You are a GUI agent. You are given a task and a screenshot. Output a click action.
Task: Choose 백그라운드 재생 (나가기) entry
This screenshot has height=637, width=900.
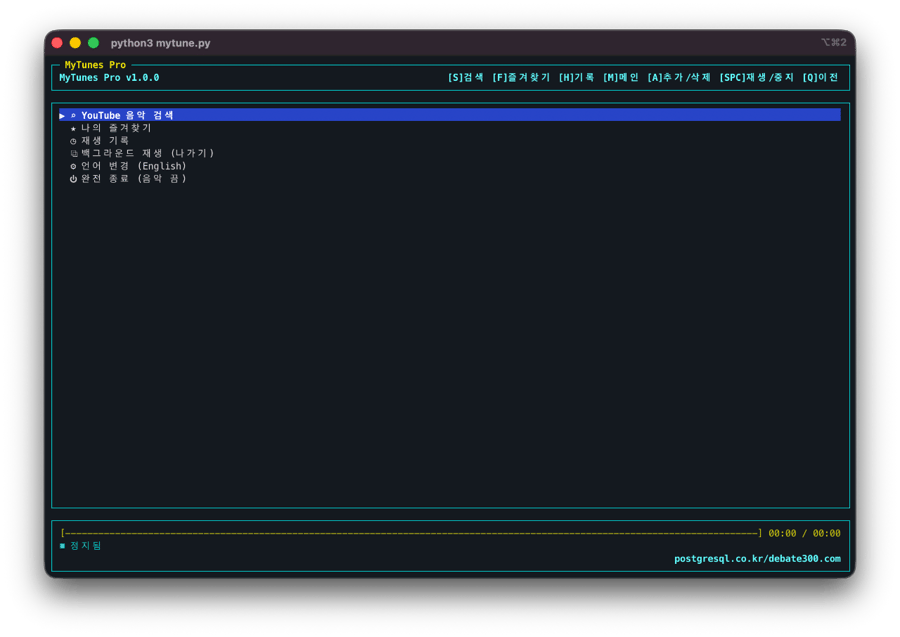tap(148, 153)
